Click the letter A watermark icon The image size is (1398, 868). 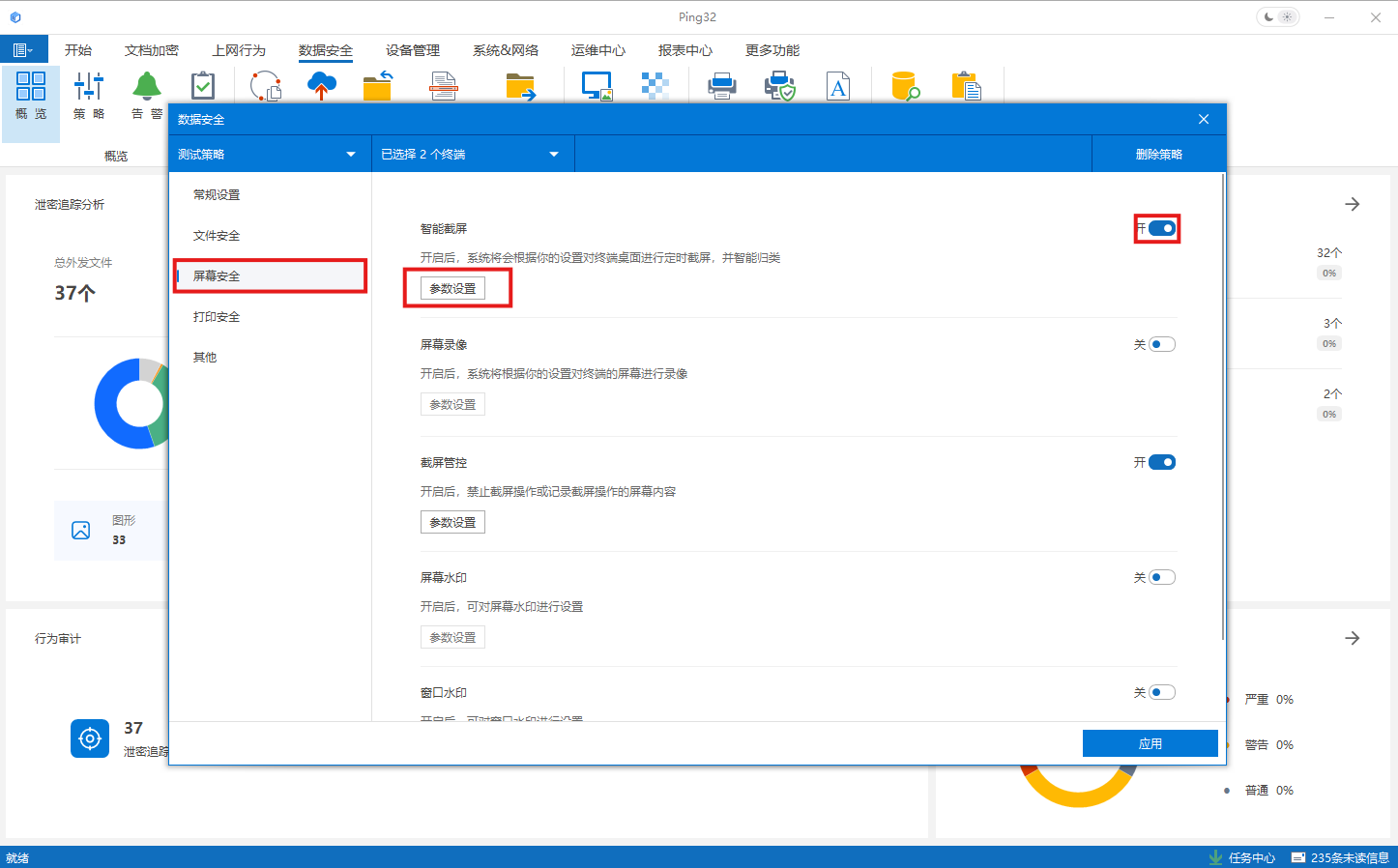point(838,85)
